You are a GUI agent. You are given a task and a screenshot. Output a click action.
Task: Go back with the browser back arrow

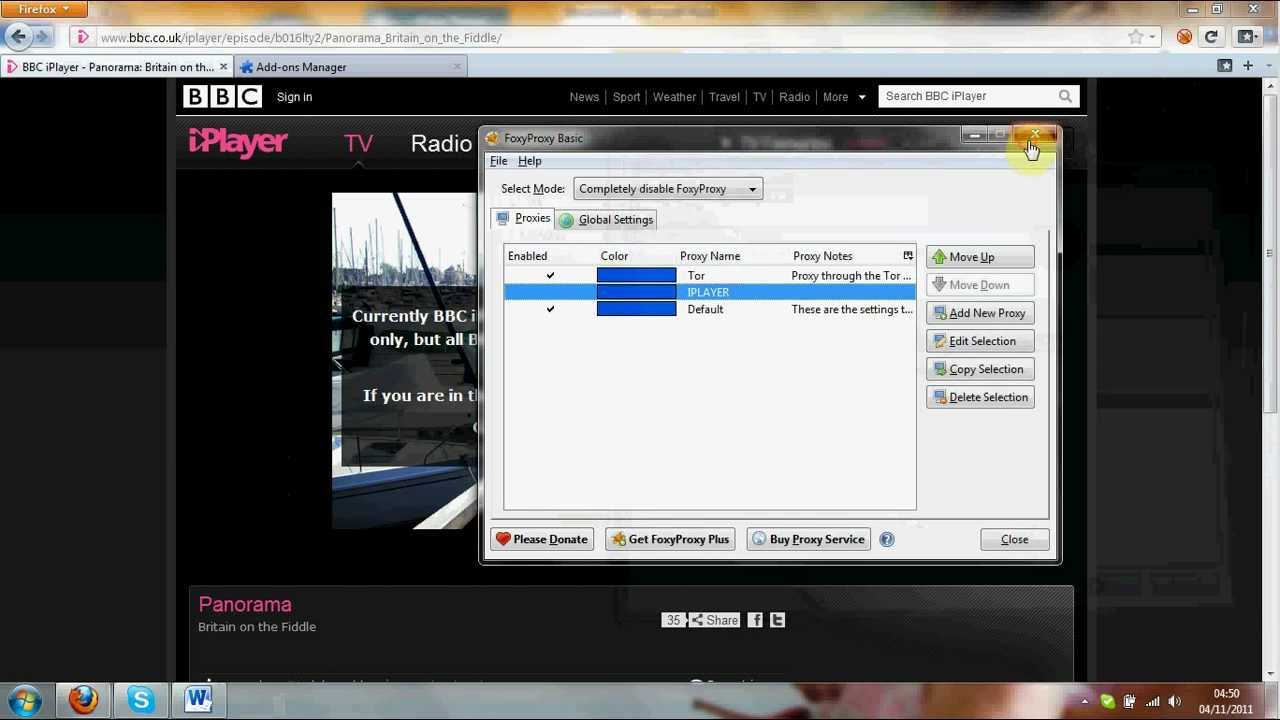[x=17, y=37]
